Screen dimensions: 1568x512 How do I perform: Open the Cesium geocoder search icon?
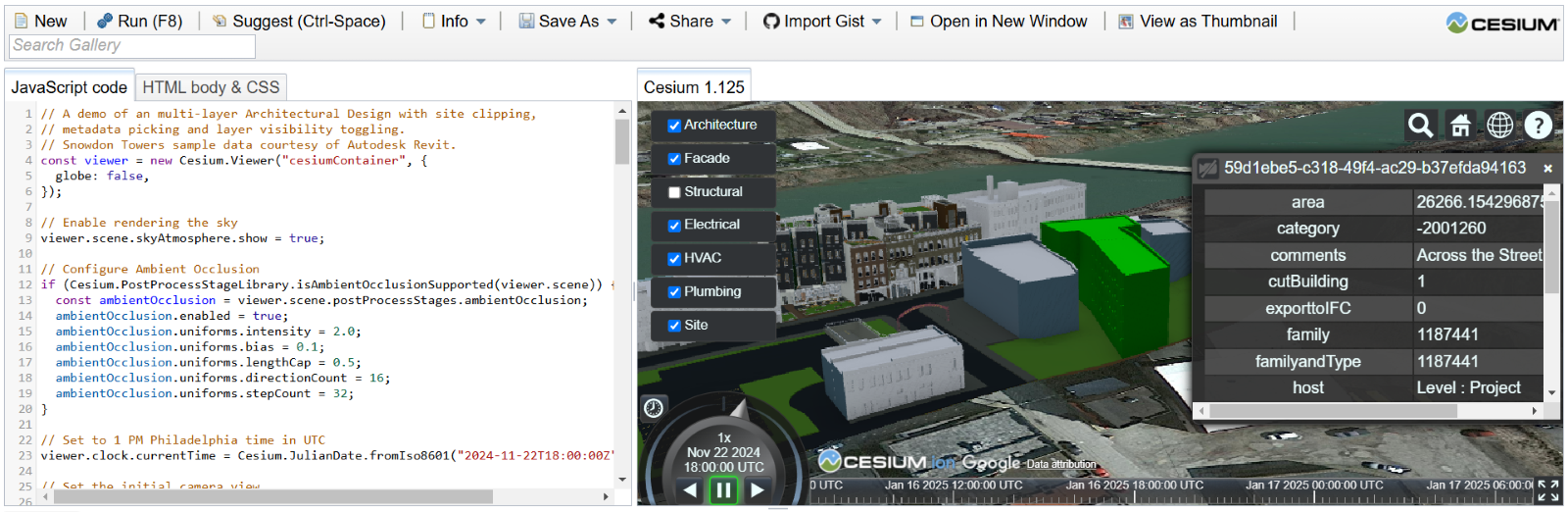1420,126
